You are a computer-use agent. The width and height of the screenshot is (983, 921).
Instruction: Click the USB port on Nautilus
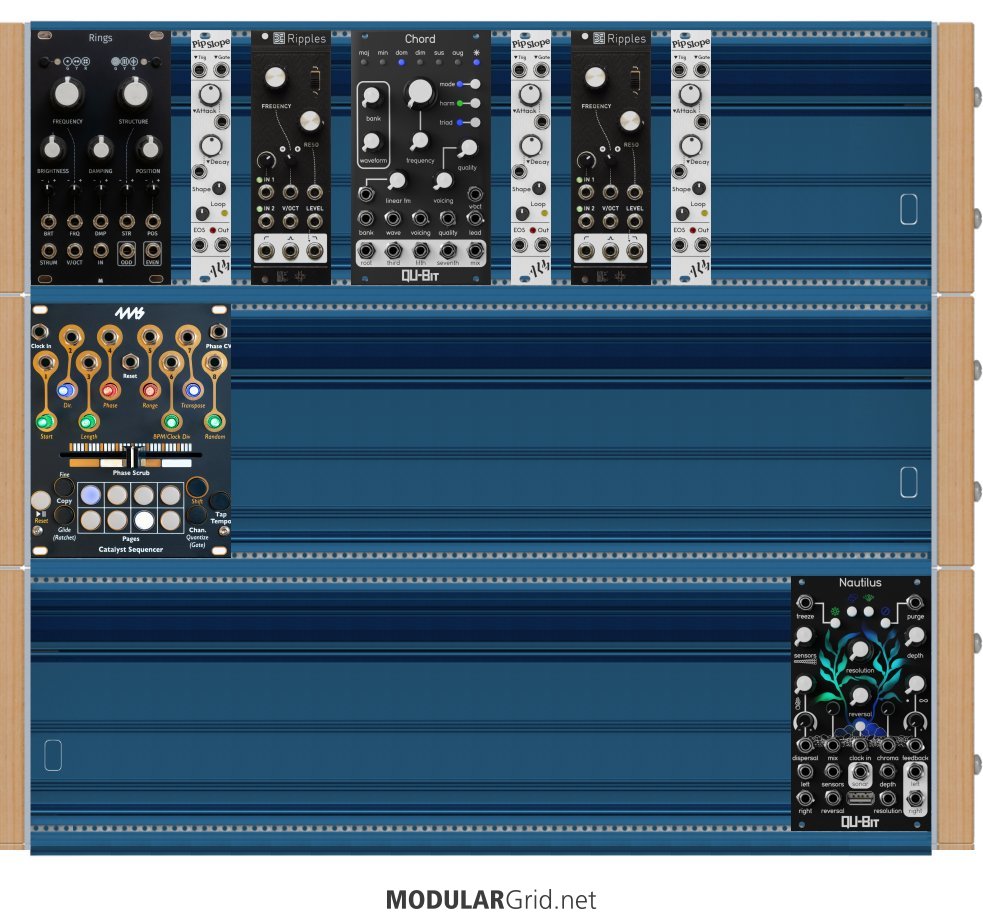859,798
